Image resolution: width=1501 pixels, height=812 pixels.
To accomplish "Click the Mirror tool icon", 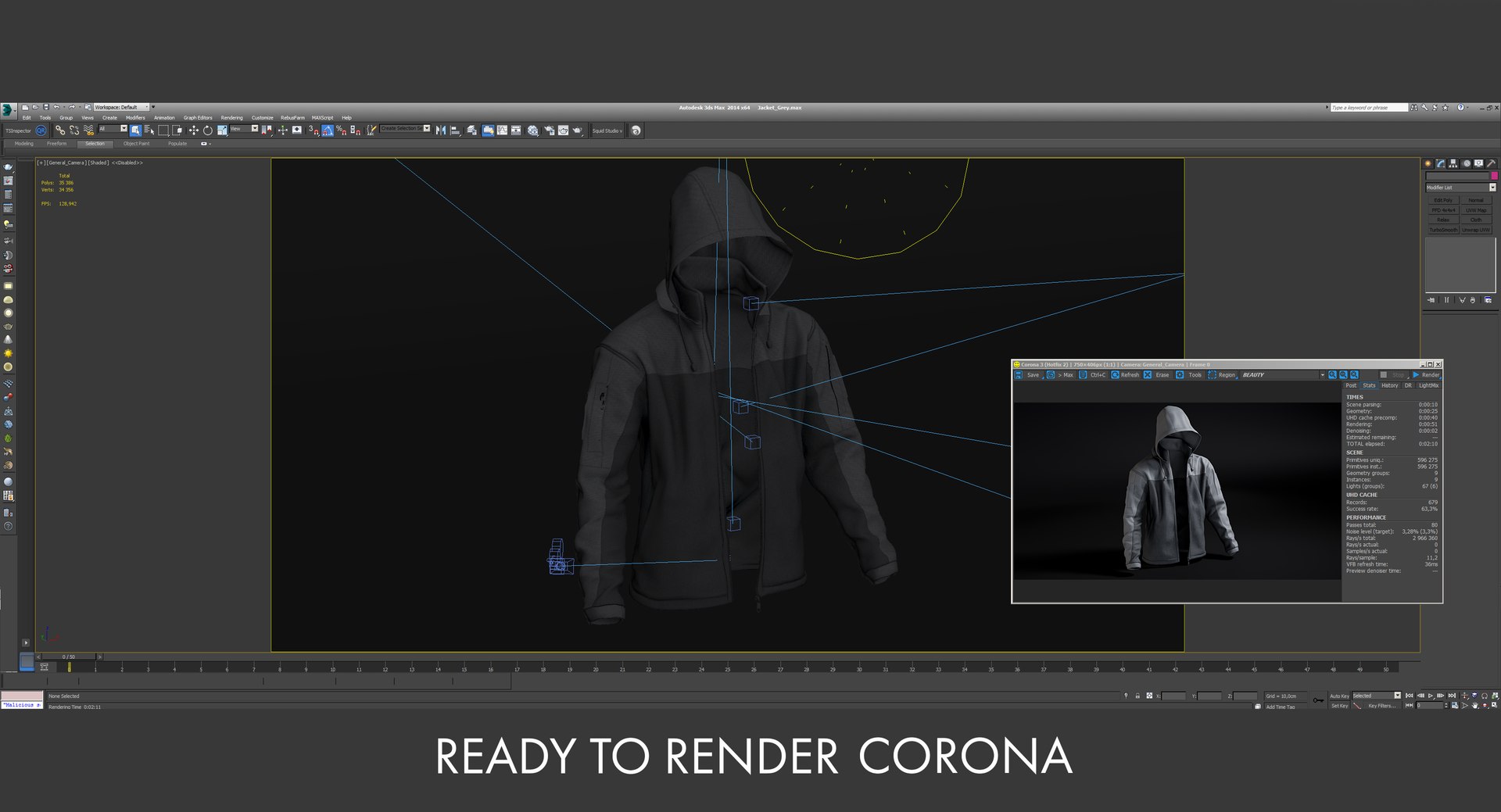I will click(440, 131).
